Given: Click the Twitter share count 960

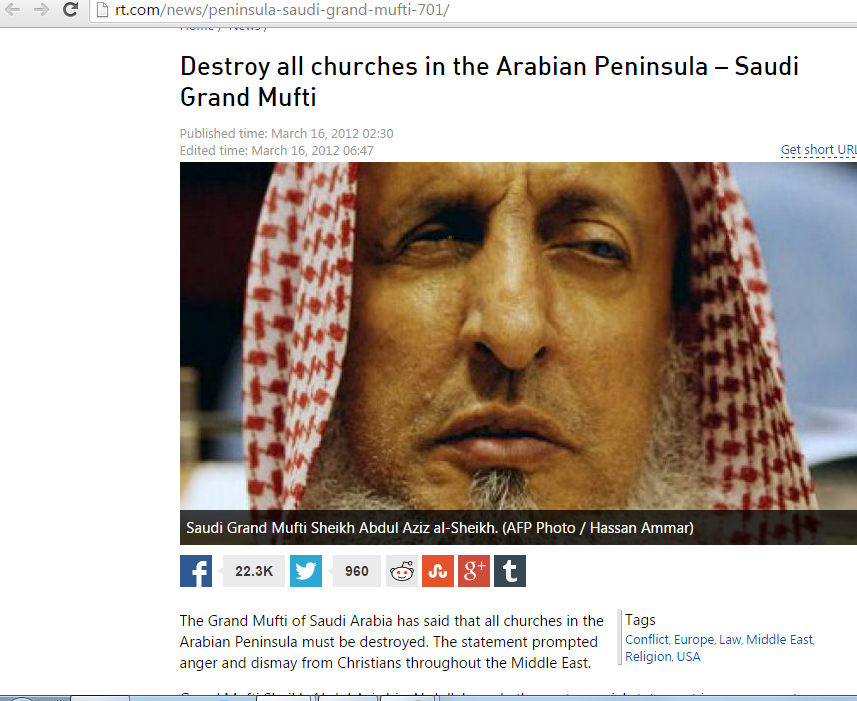Looking at the screenshot, I should [356, 571].
